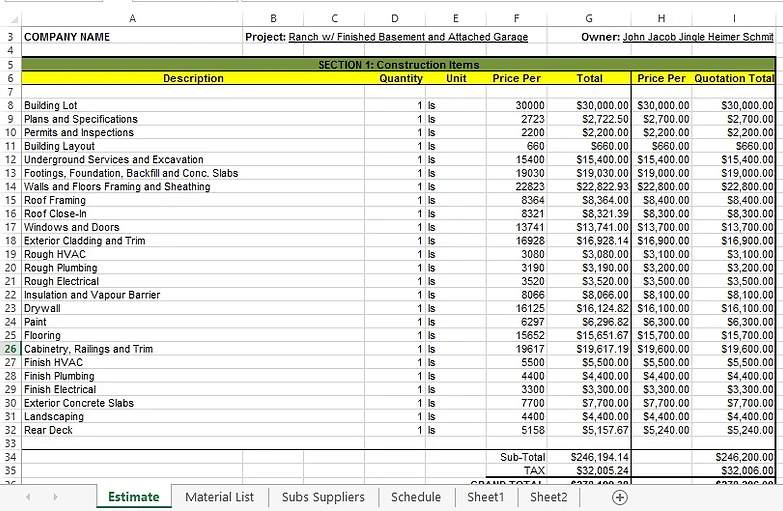Select the Rear Deck cell
The width and height of the screenshot is (783, 511).
pos(193,430)
